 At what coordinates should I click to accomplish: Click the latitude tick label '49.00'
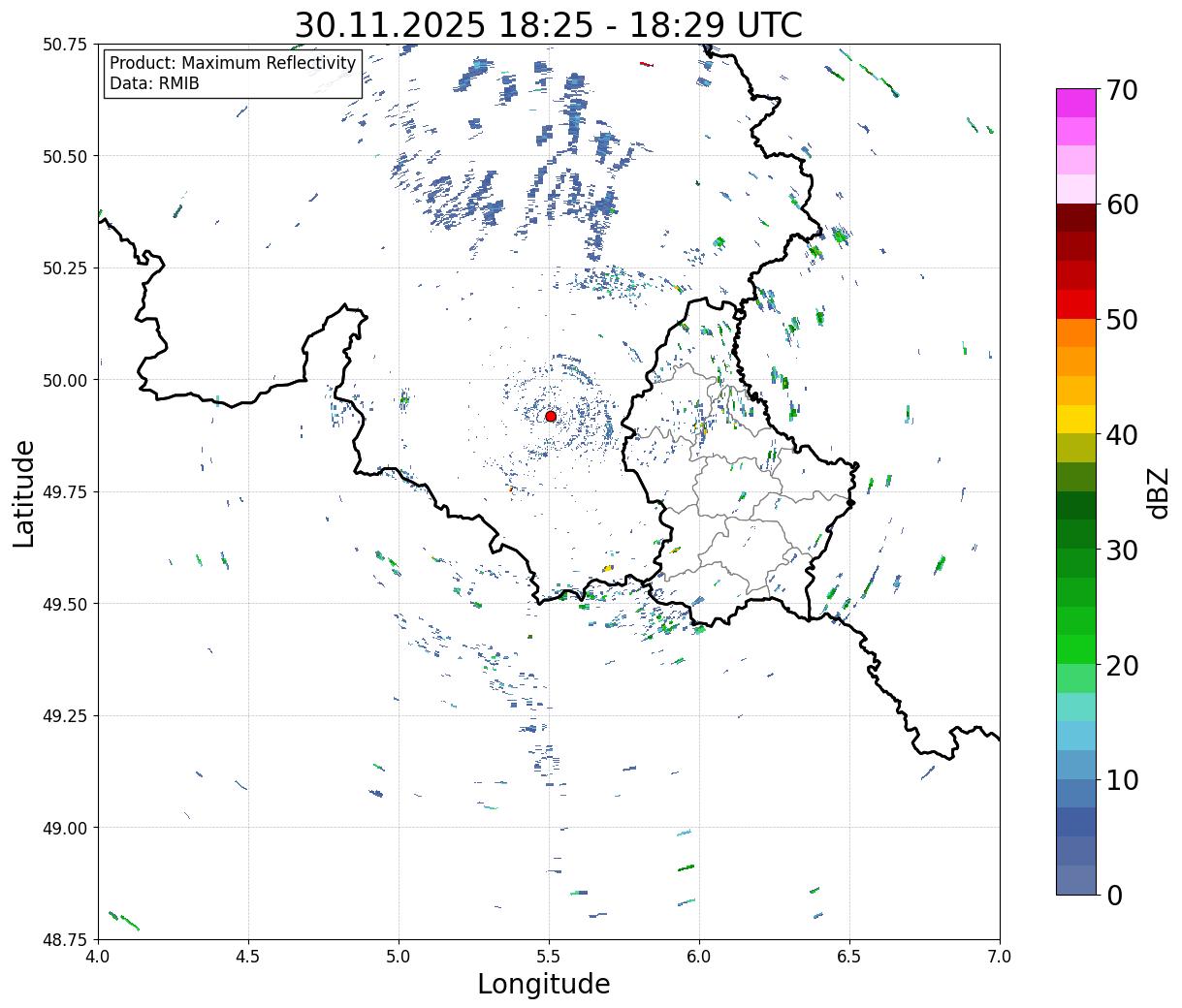(65, 828)
